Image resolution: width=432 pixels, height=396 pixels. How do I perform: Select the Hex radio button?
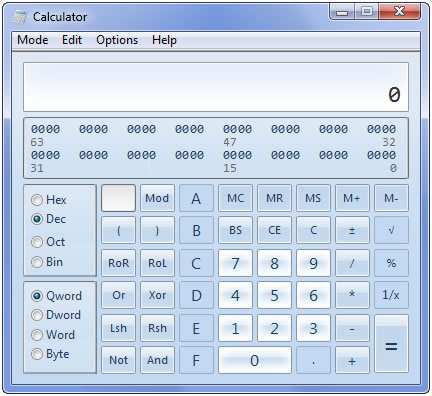coord(49,200)
